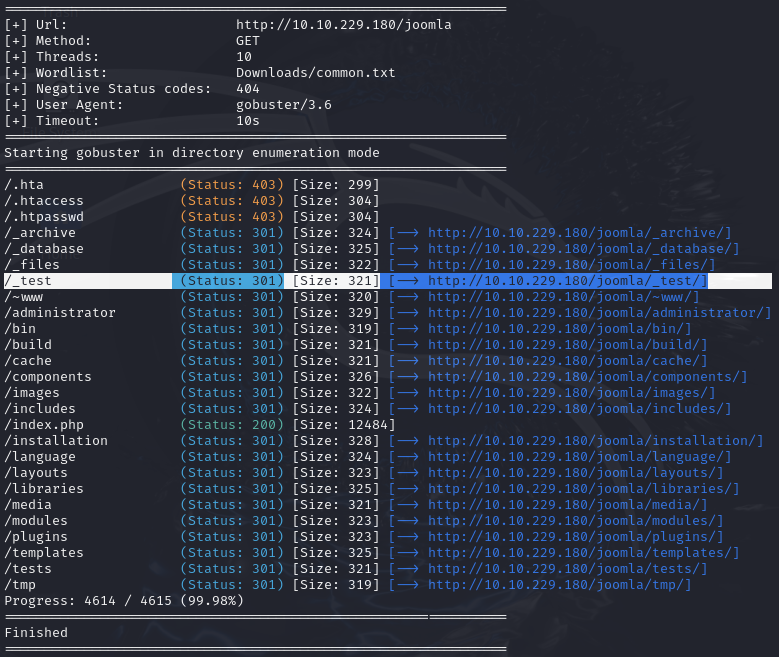This screenshot has width=779, height=657.
Task: Click the timeout value 10s
Action: [x=248, y=121]
